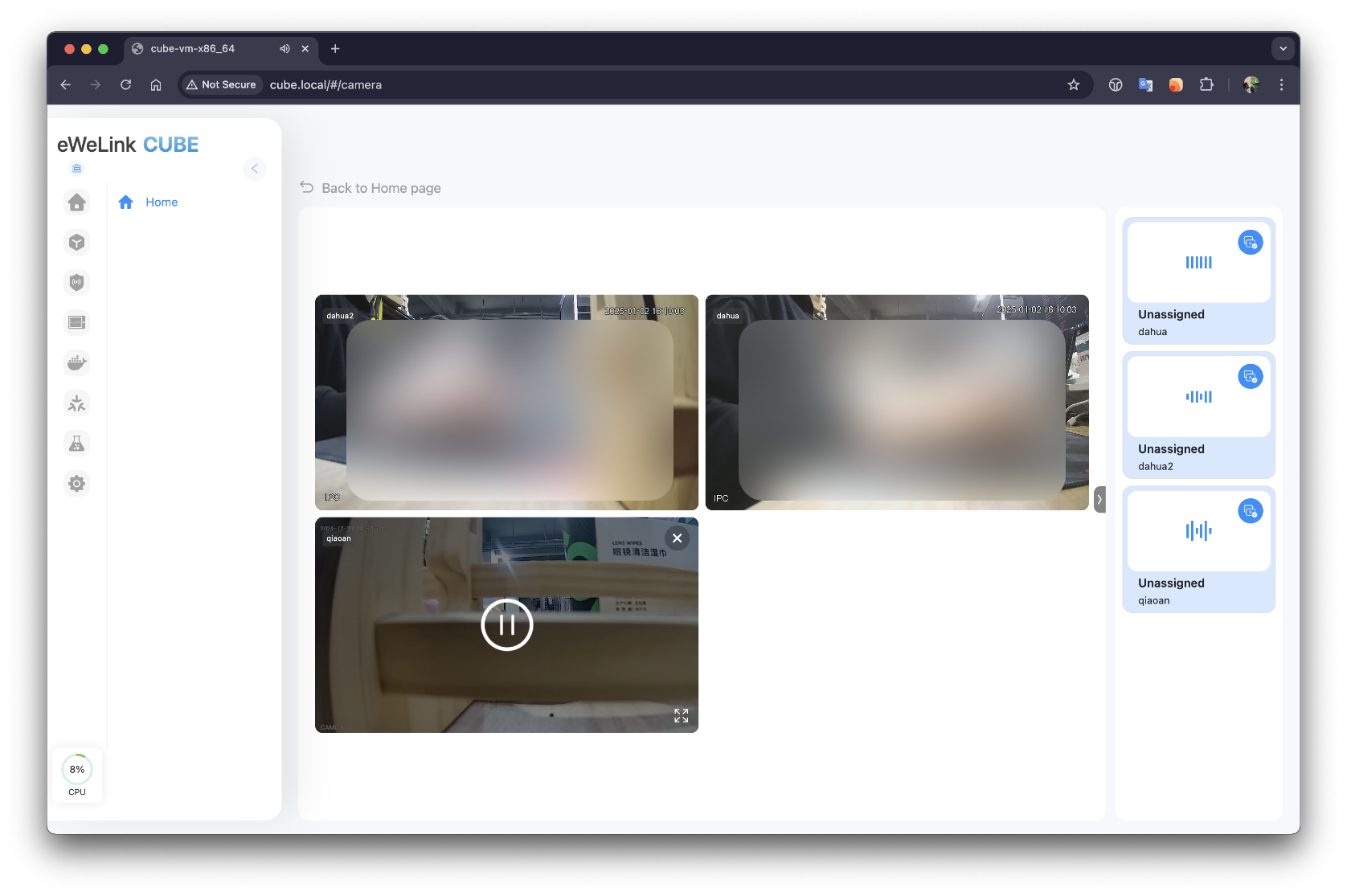Click the Matter bridge sidebar icon

point(76,403)
